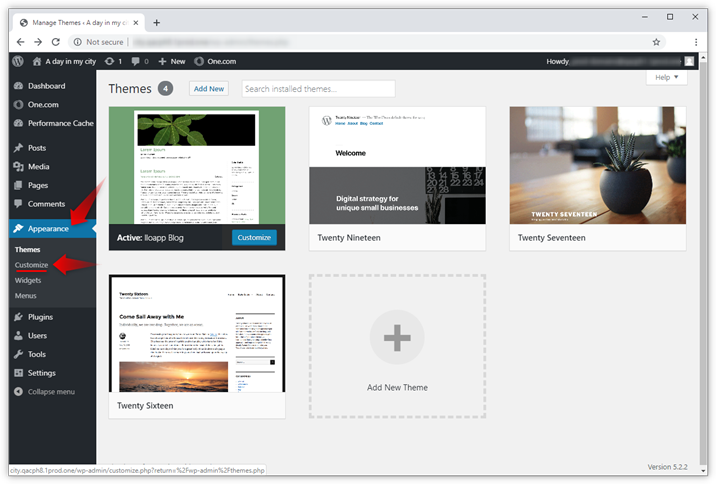Click the plus New icon in admin bar
This screenshot has width=716, height=484.
coord(162,61)
